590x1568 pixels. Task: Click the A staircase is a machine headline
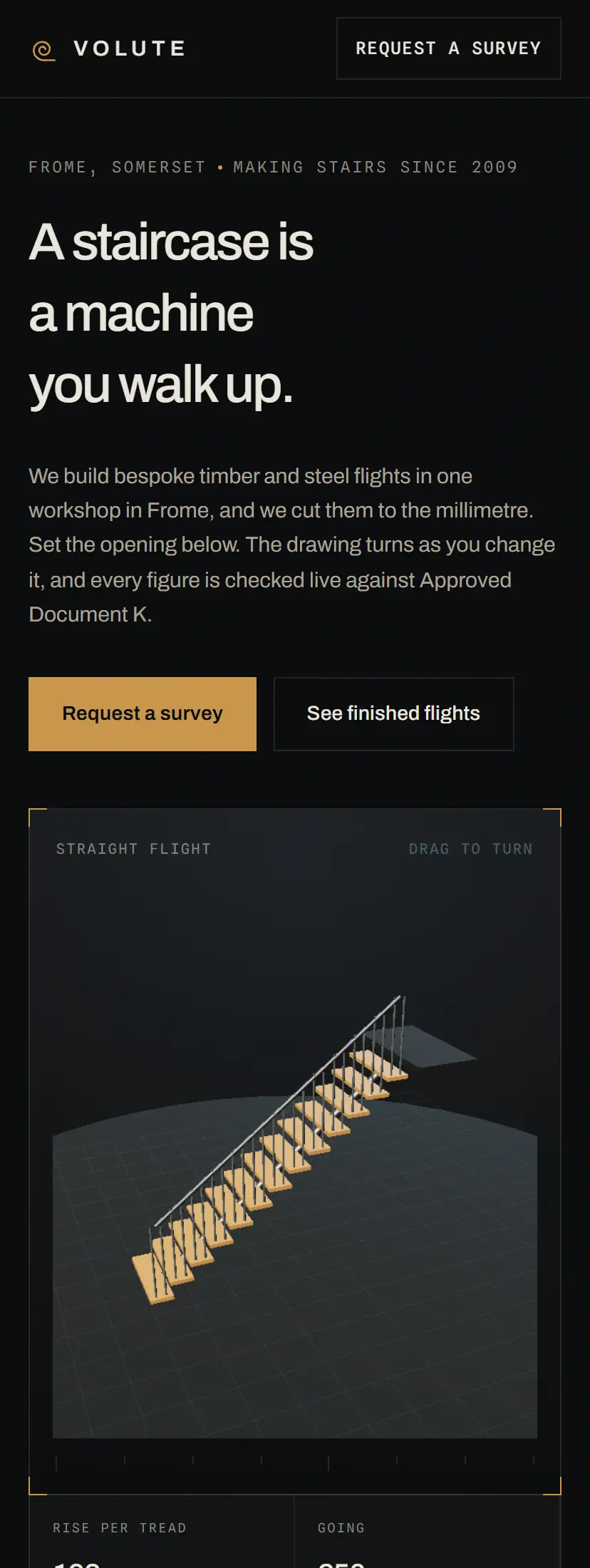tap(171, 313)
